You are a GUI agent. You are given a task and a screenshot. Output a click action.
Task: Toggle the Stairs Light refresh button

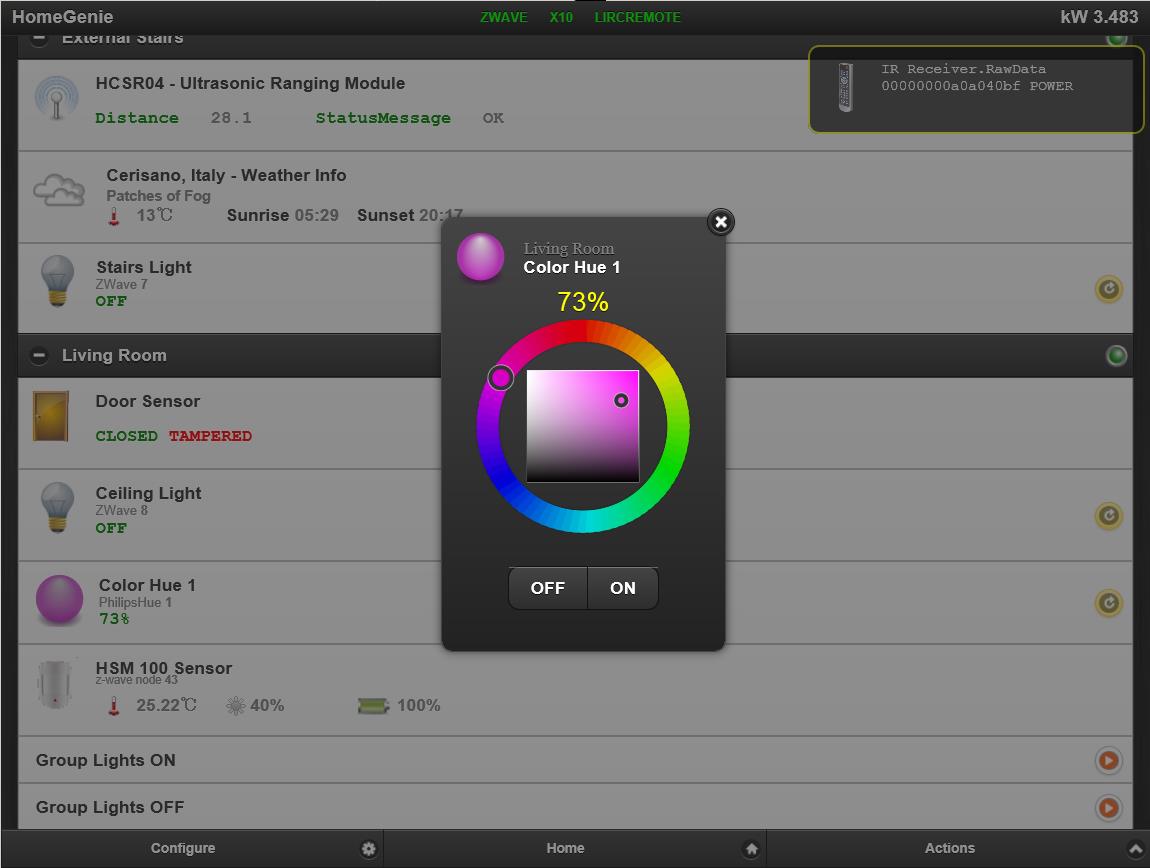click(x=1108, y=290)
